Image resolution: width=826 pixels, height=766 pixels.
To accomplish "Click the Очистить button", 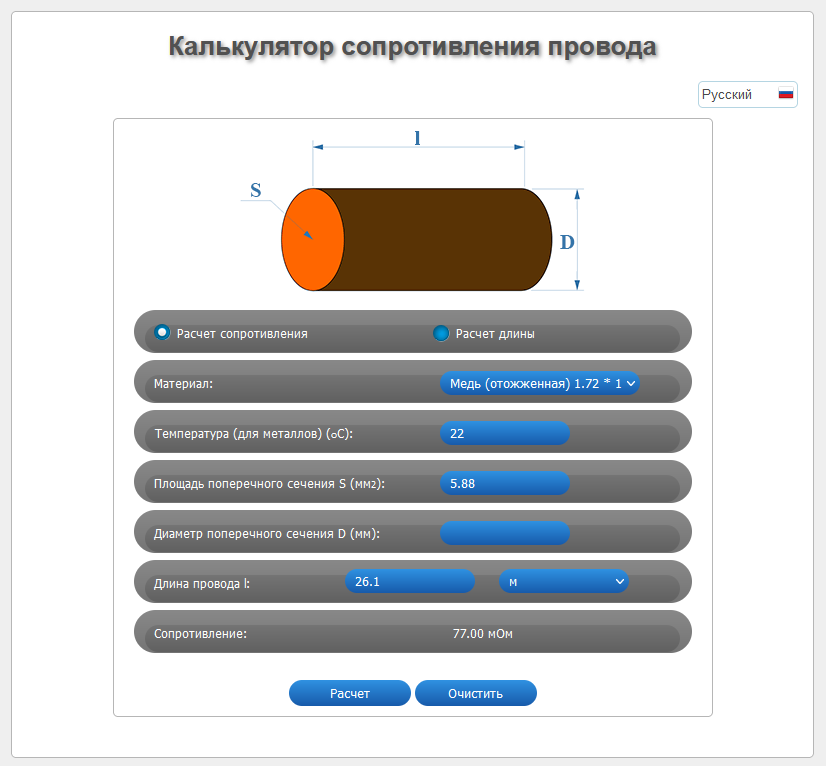I will pos(476,693).
